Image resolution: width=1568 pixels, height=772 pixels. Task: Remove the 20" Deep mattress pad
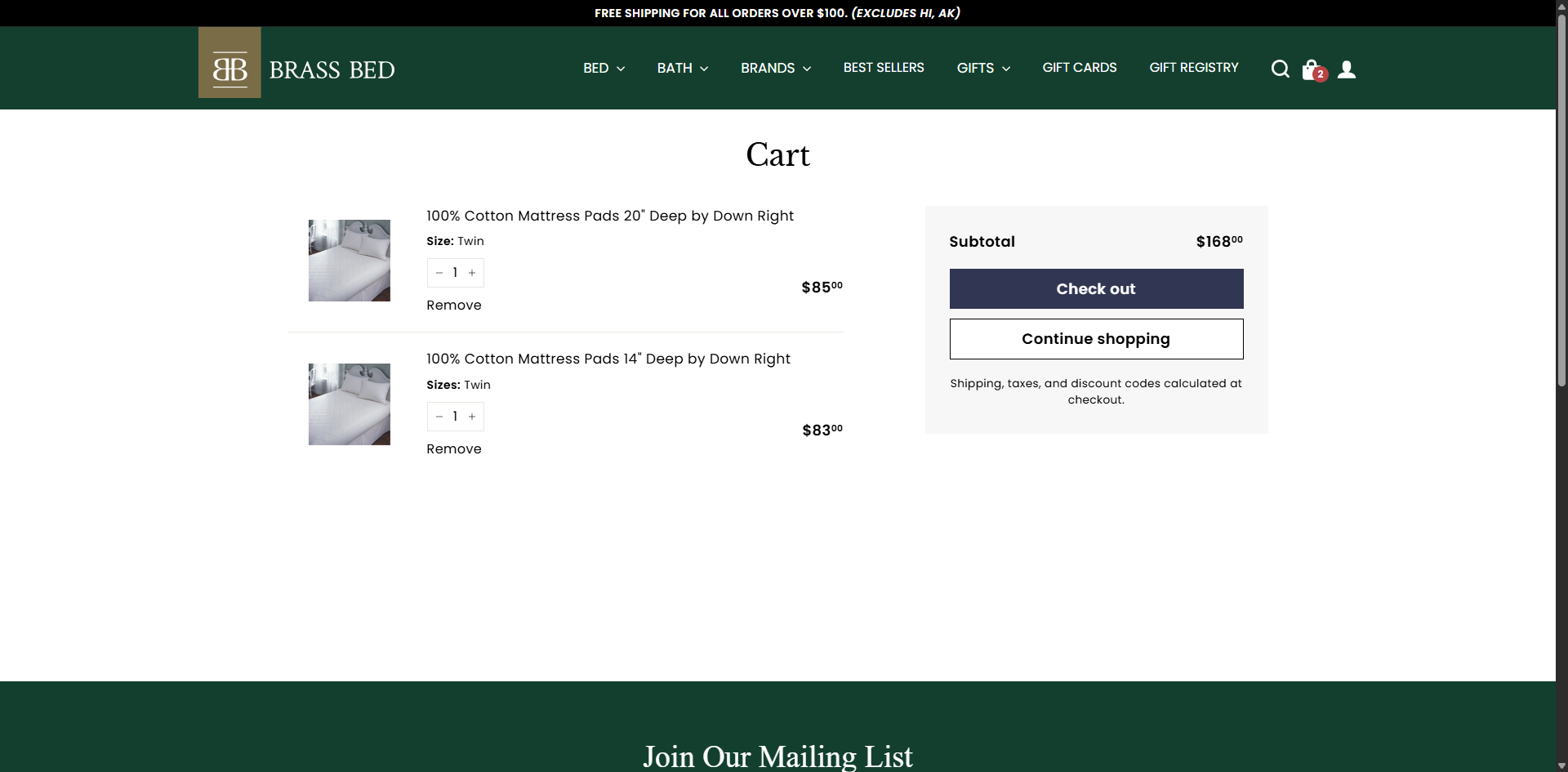click(454, 306)
